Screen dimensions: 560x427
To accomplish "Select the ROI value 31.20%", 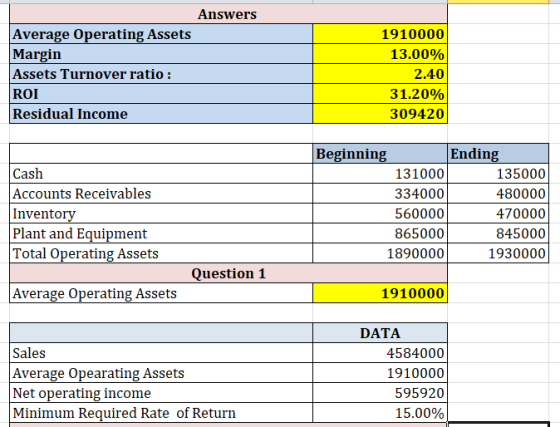I will (x=380, y=94).
